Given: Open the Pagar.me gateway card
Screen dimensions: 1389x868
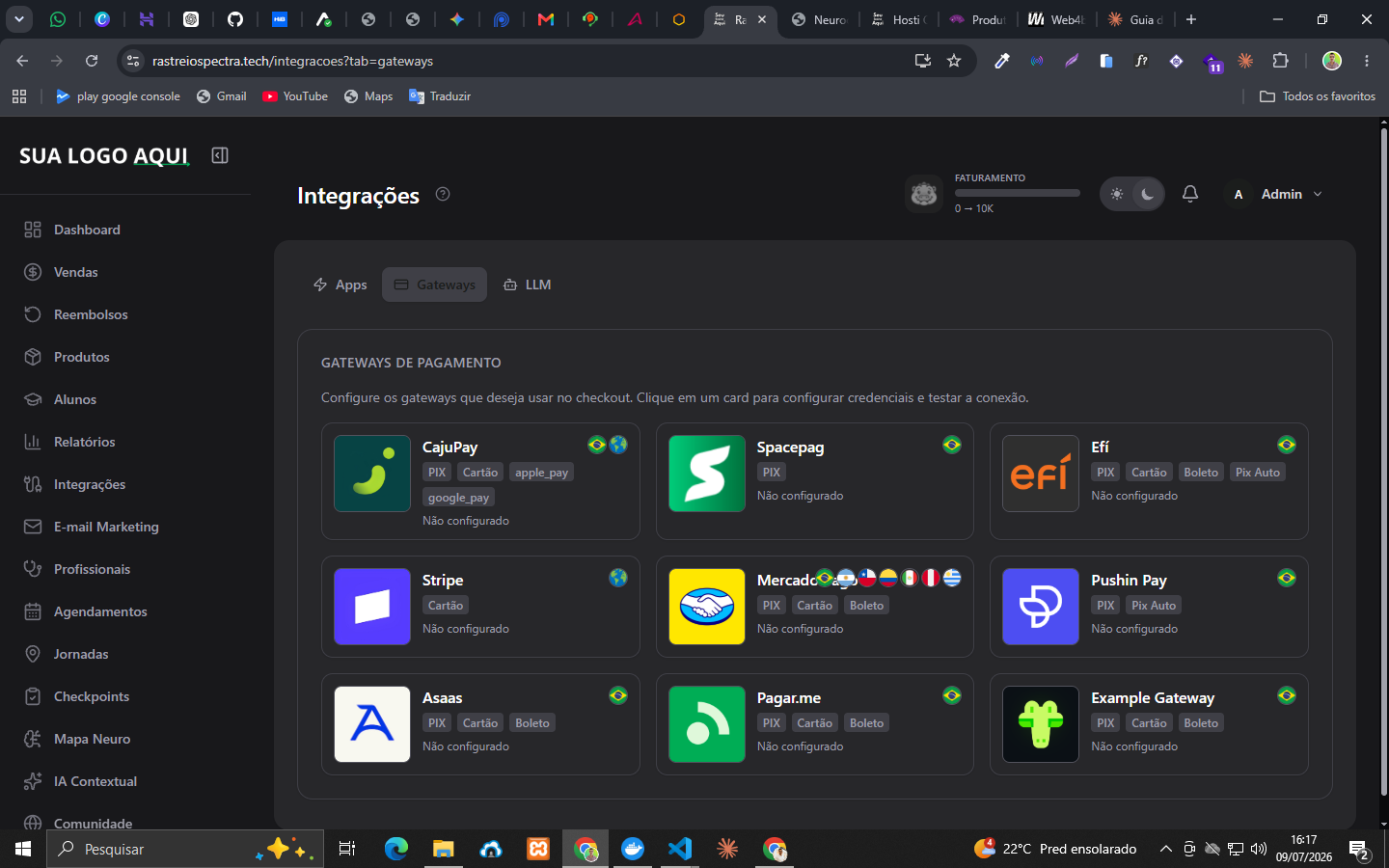Looking at the screenshot, I should coord(815,724).
